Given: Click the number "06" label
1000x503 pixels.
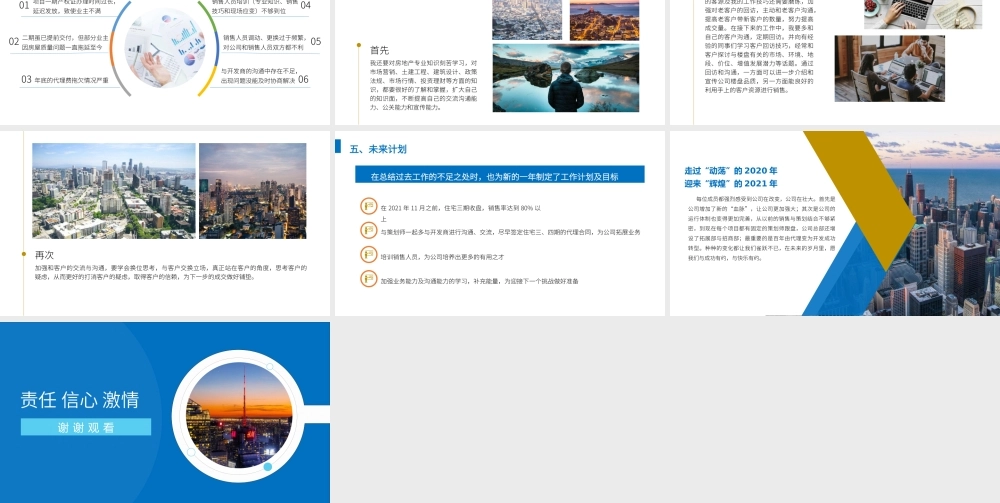Looking at the screenshot, I should tap(303, 80).
